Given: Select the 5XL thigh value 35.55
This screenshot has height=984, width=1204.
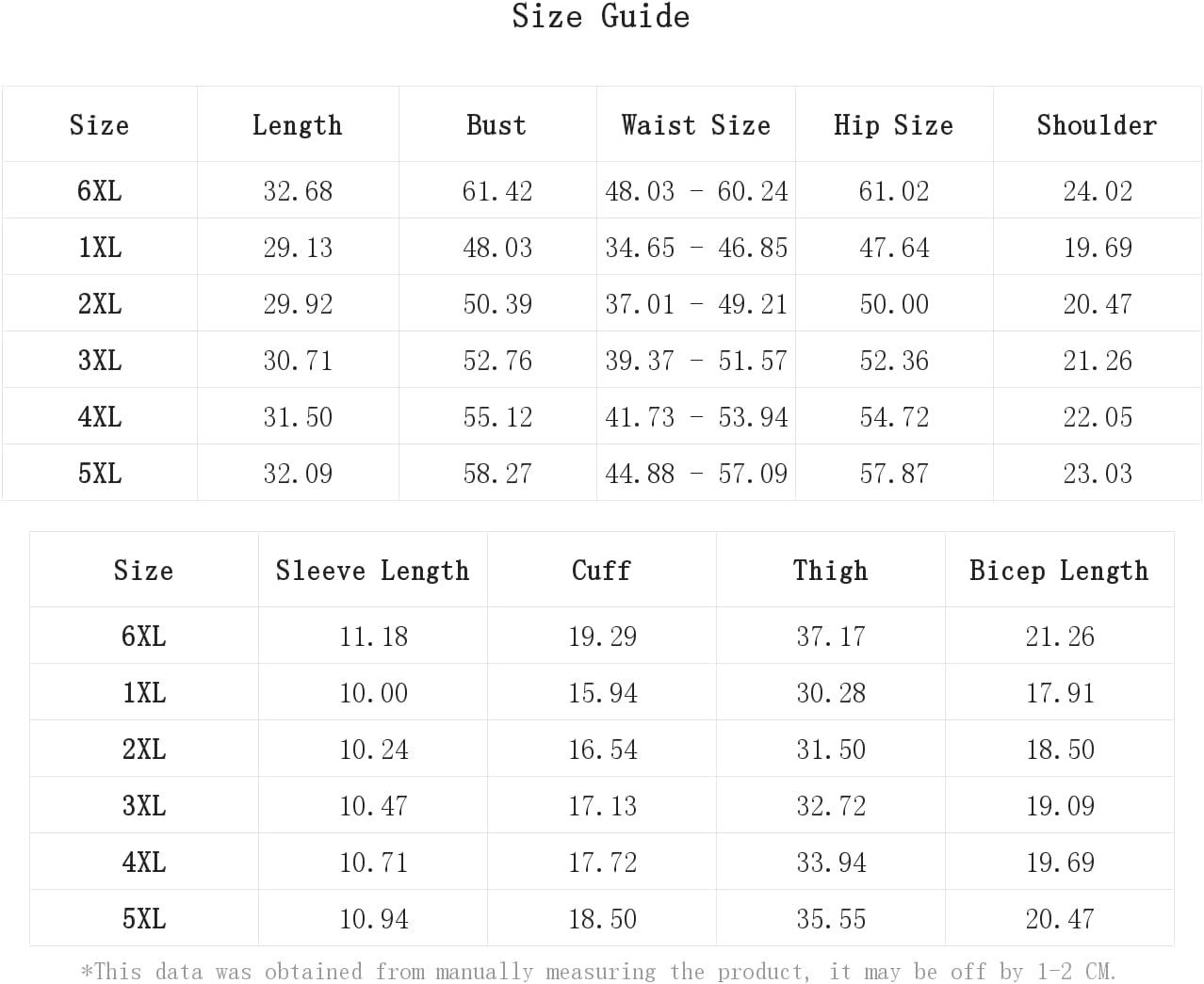Looking at the screenshot, I should (x=831, y=919).
